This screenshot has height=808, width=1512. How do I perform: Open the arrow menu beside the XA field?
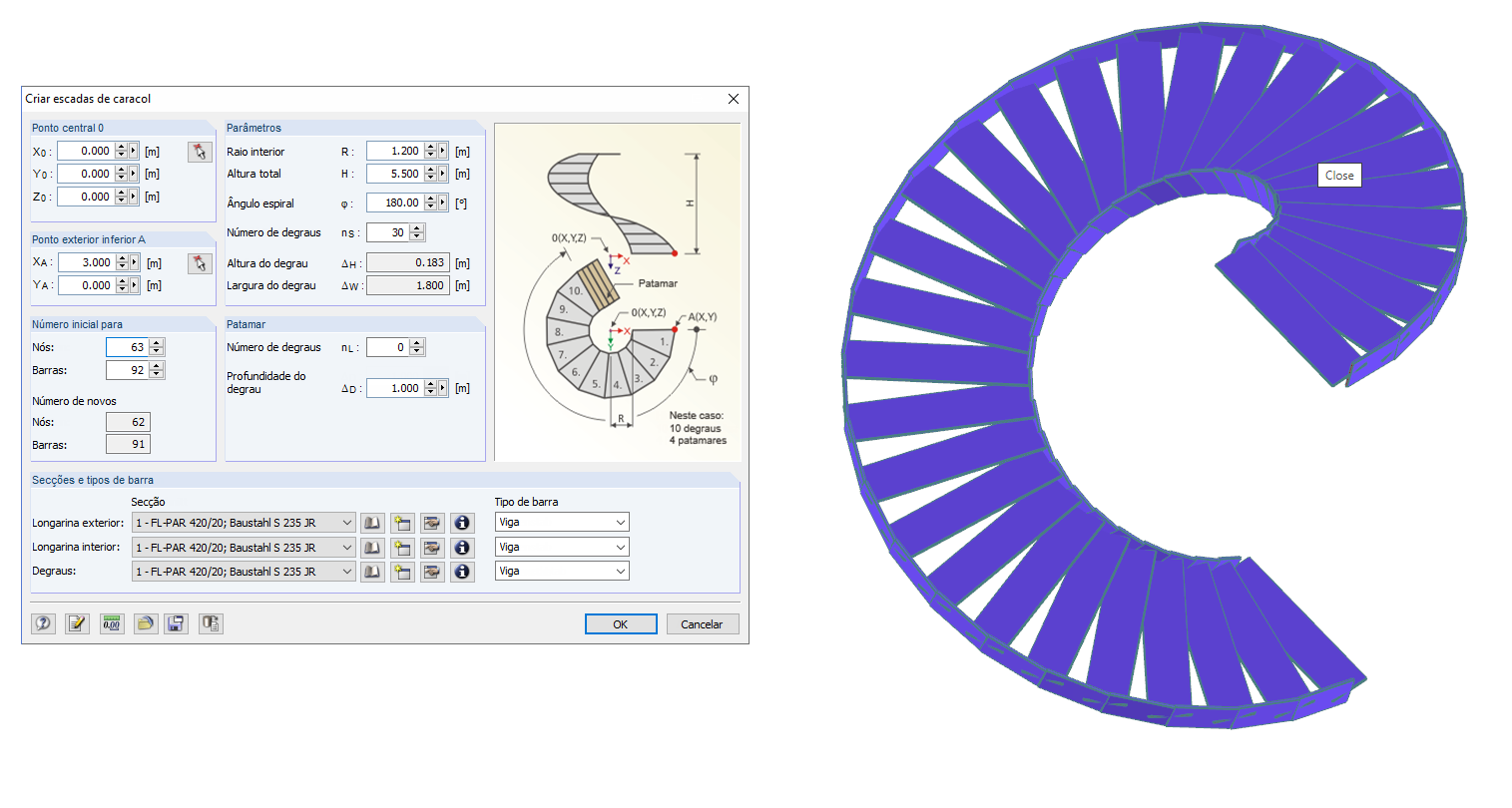point(135,262)
